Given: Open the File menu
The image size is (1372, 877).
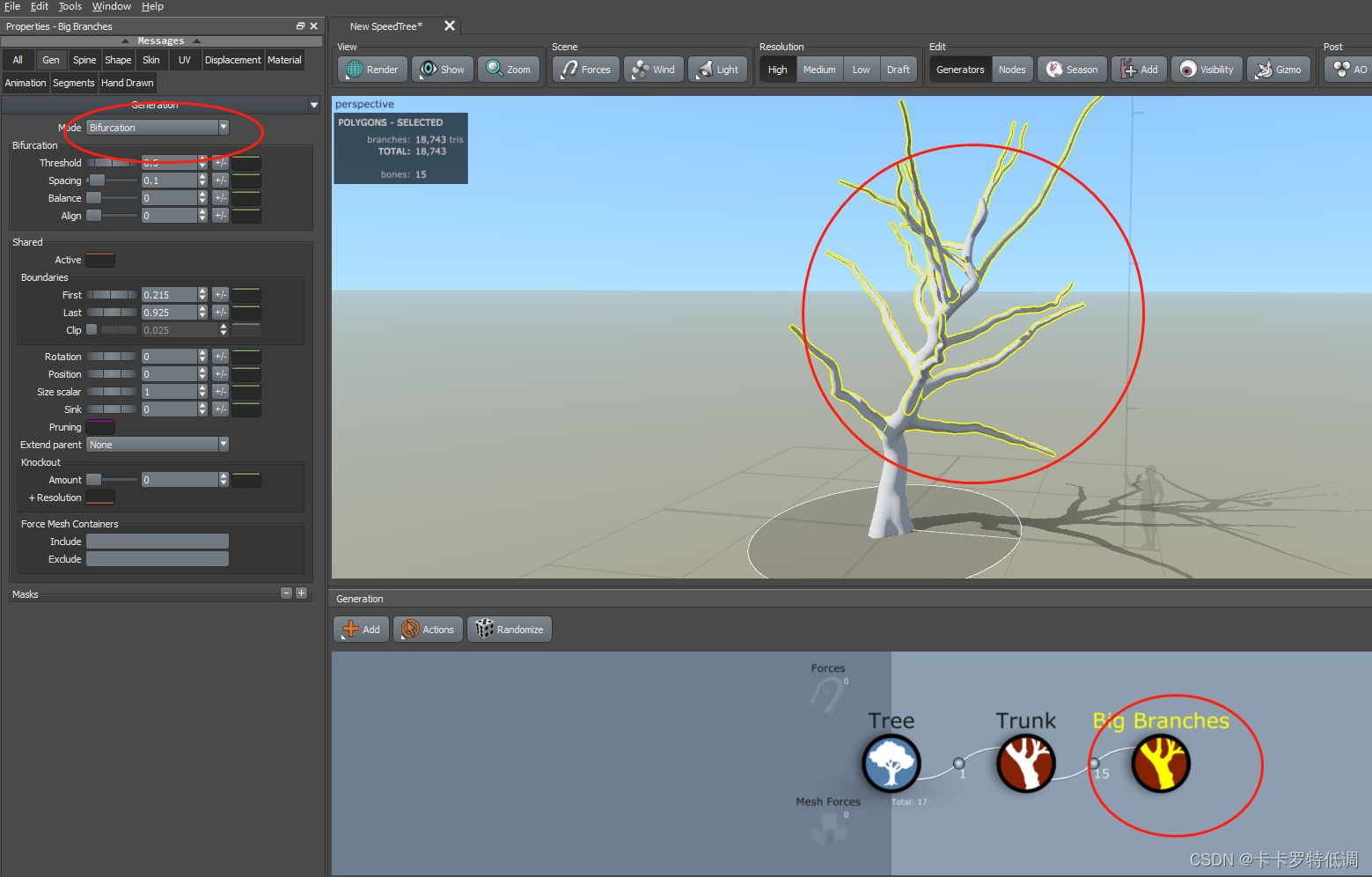Looking at the screenshot, I should (12, 6).
